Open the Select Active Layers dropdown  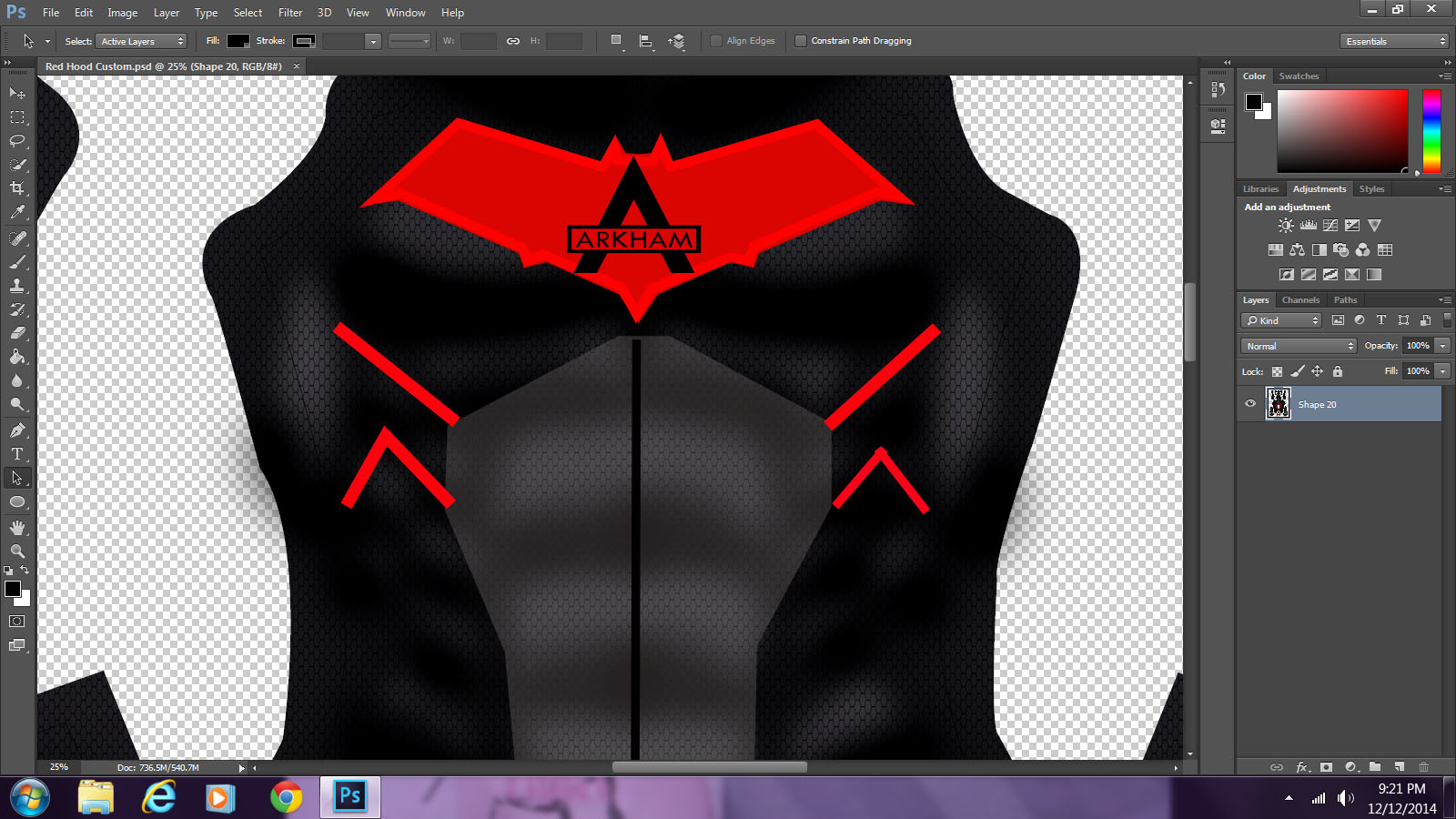pyautogui.click(x=141, y=41)
